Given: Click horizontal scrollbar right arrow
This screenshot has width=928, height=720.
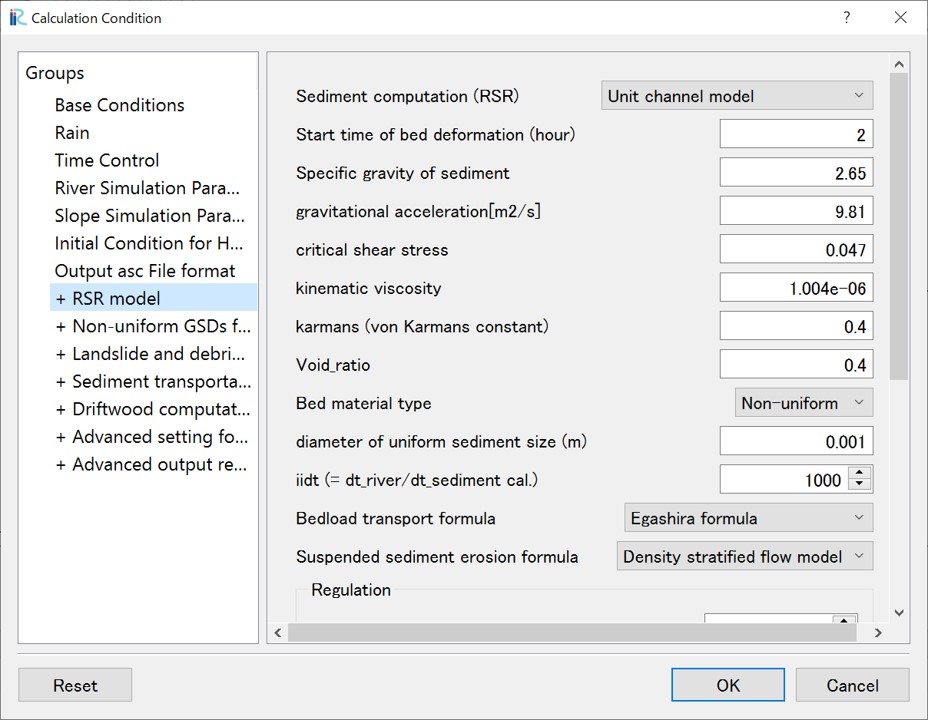Looking at the screenshot, I should (878, 632).
